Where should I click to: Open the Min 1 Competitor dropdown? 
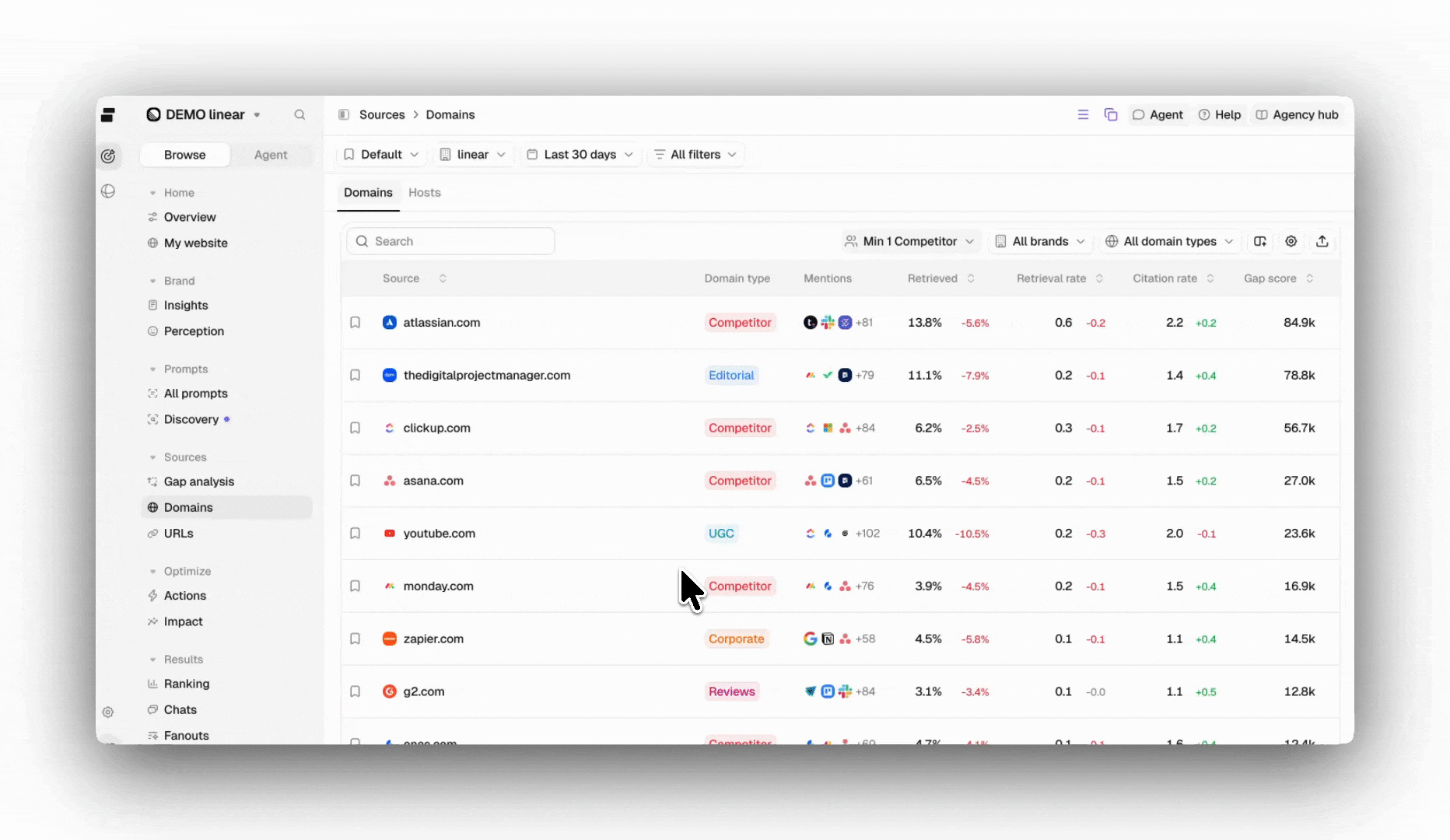tap(909, 241)
